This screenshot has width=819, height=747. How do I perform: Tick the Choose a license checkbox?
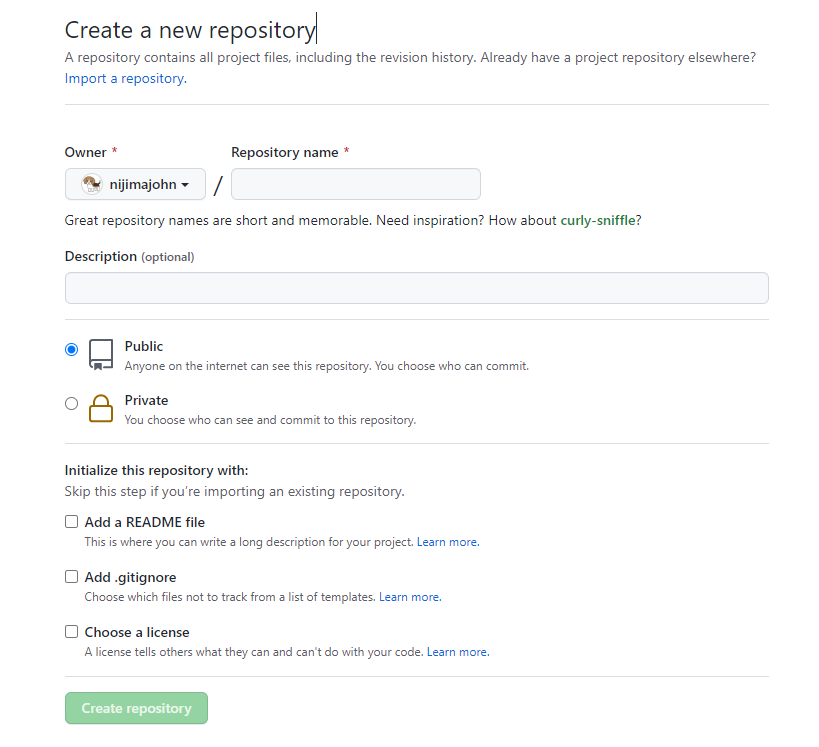tap(71, 631)
